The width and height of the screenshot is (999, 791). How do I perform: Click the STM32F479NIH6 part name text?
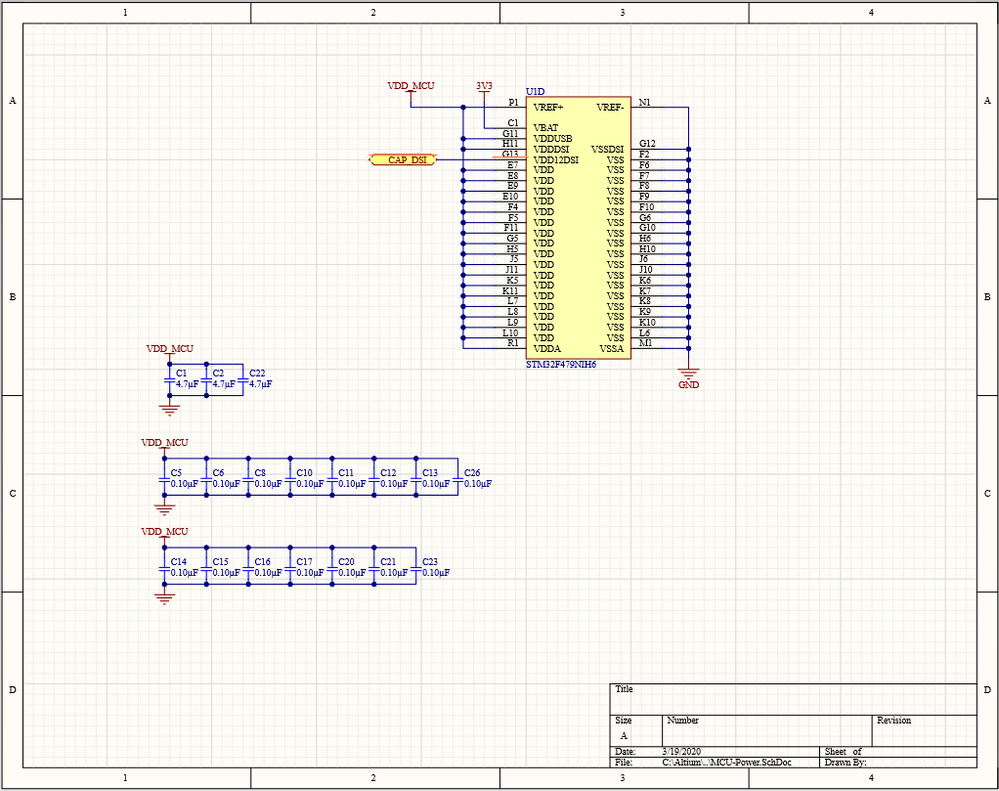[x=561, y=365]
